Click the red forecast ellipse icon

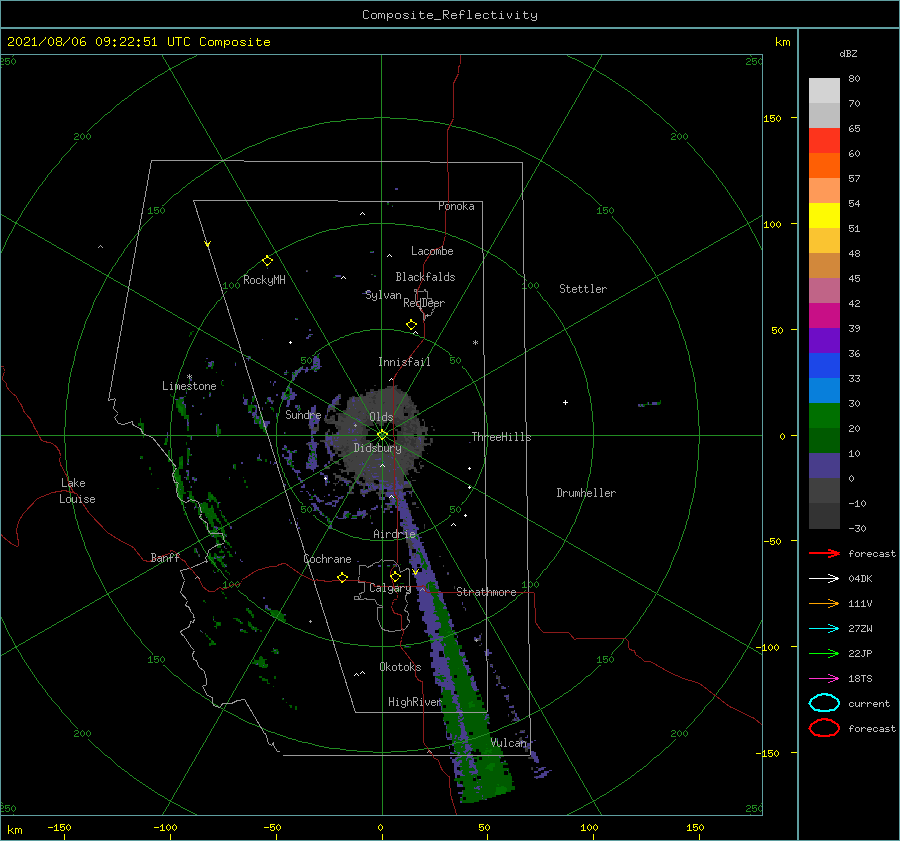click(x=824, y=728)
